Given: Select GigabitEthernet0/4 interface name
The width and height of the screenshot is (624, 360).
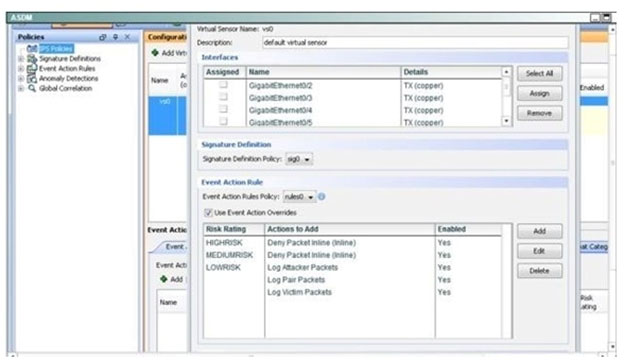Looking at the screenshot, I should 281,110.
